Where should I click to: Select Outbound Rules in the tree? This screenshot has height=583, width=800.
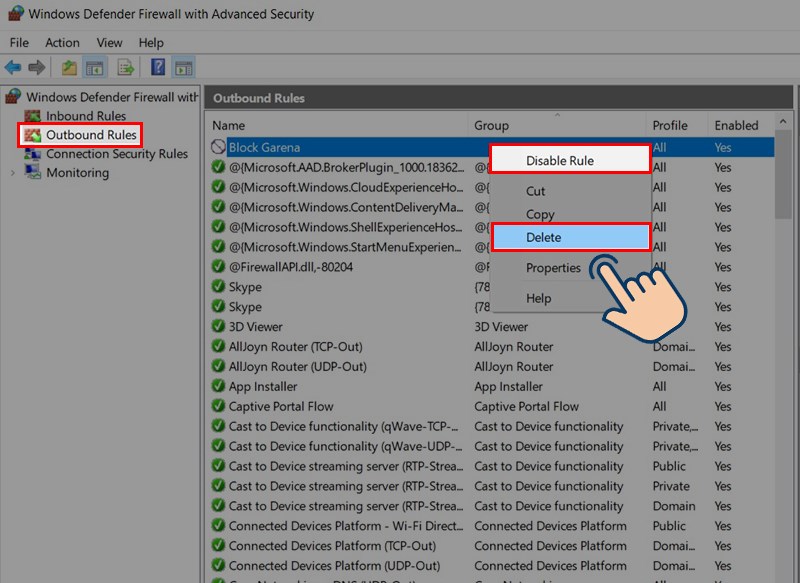(x=91, y=135)
